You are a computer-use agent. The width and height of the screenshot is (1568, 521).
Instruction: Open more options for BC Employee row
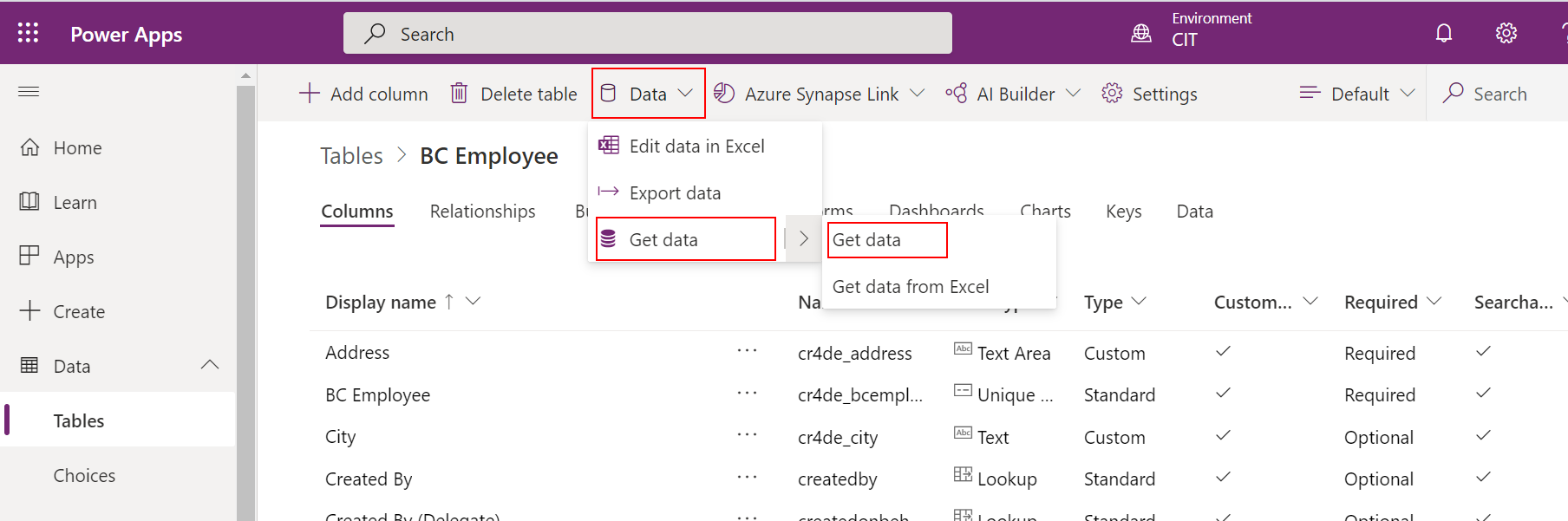[x=747, y=393]
